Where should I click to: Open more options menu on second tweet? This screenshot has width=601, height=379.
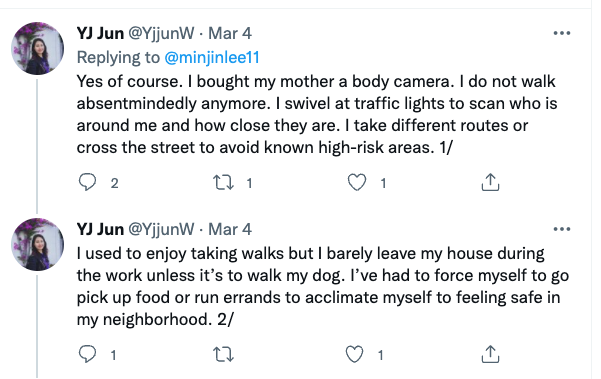coord(562,229)
